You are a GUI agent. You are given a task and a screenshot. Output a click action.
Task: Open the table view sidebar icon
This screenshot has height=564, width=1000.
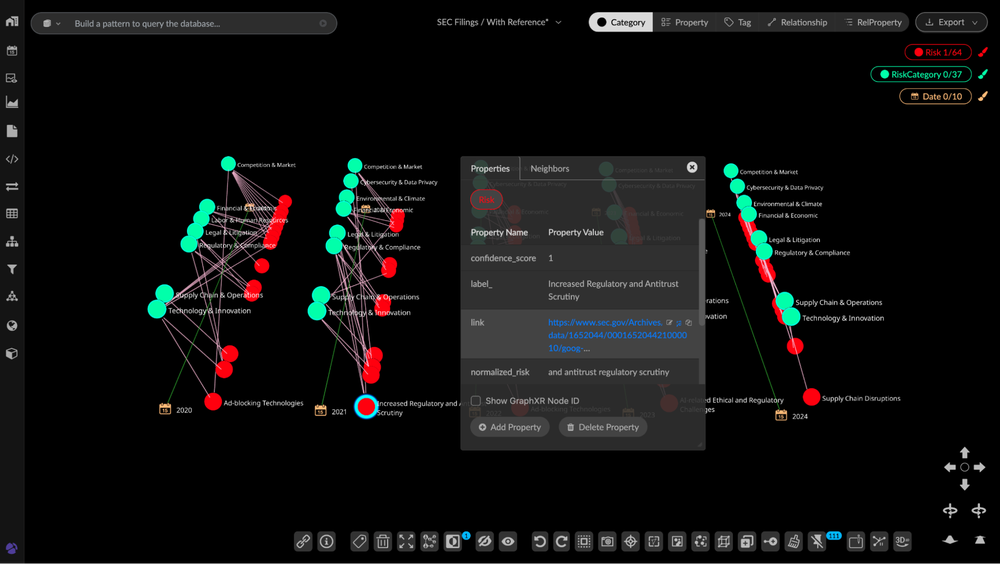point(12,213)
